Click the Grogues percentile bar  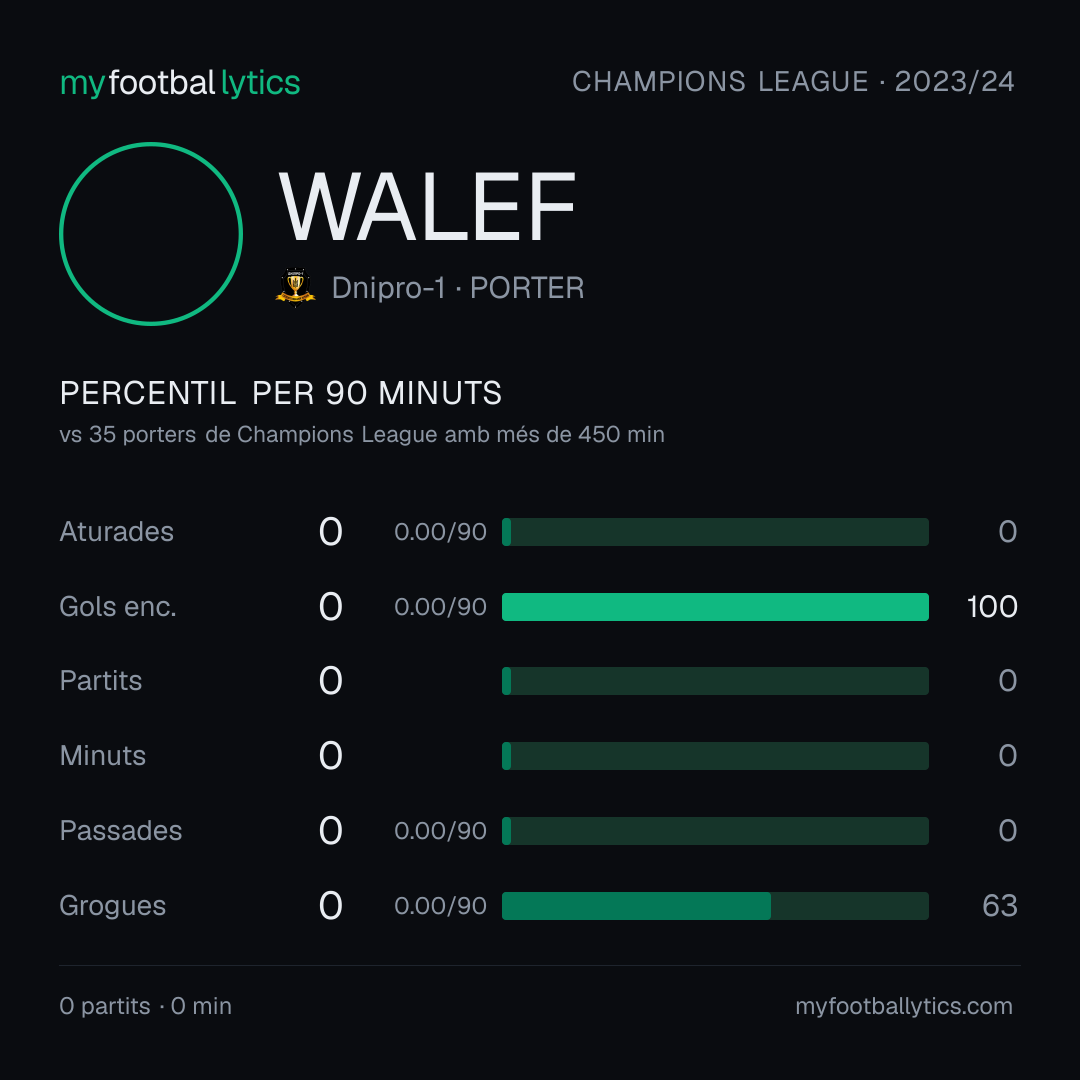[x=715, y=906]
